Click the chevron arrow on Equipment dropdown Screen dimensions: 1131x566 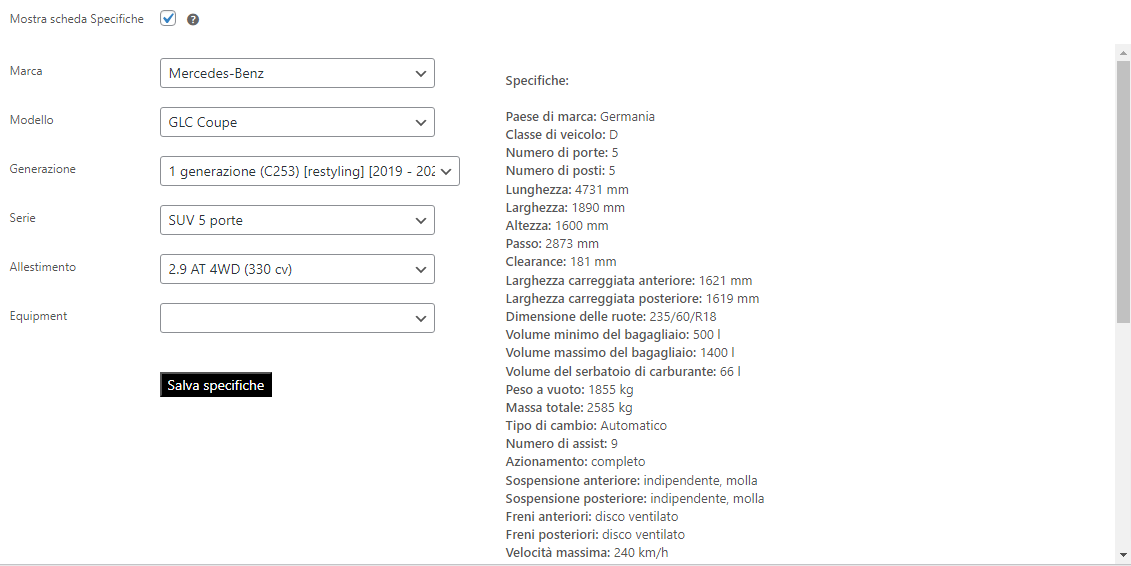point(421,319)
